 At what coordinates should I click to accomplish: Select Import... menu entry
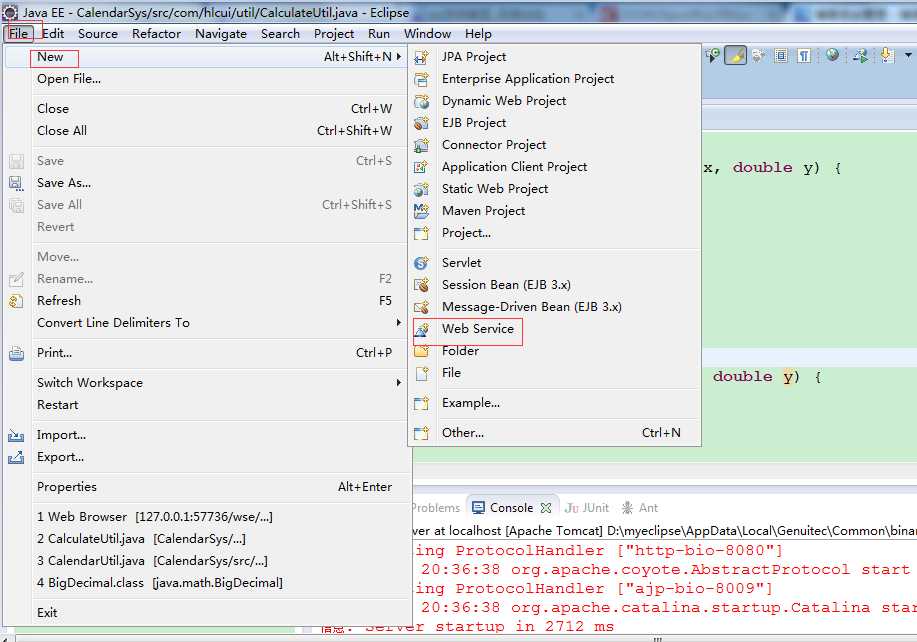pyautogui.click(x=208, y=435)
